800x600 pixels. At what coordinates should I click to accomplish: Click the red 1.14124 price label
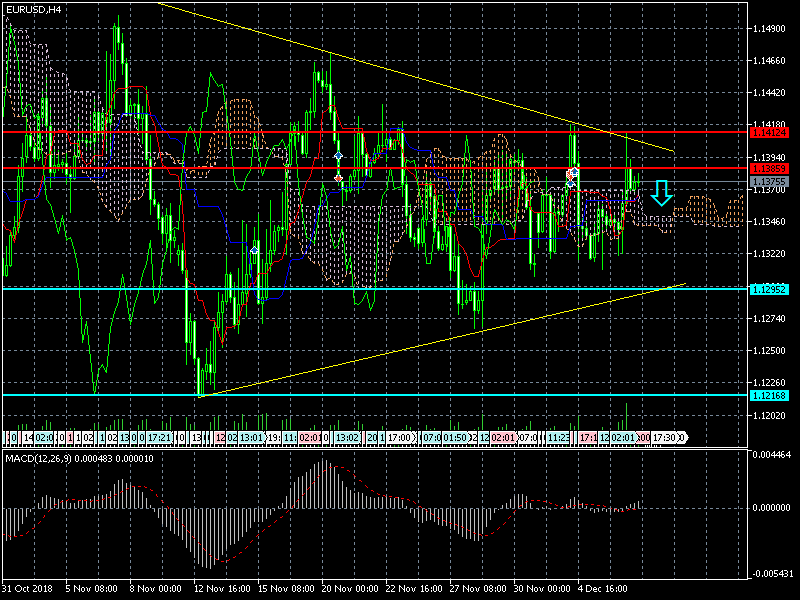click(769, 132)
